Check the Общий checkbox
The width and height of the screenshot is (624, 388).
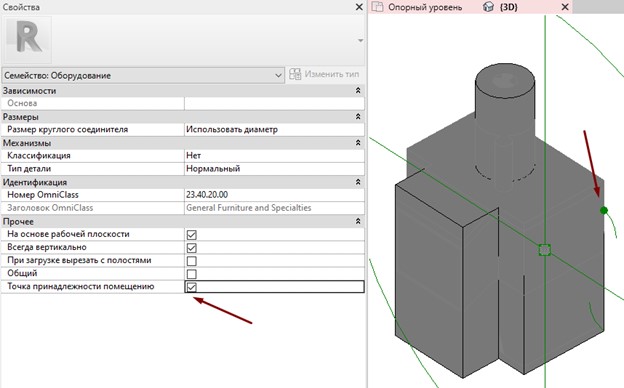191,274
